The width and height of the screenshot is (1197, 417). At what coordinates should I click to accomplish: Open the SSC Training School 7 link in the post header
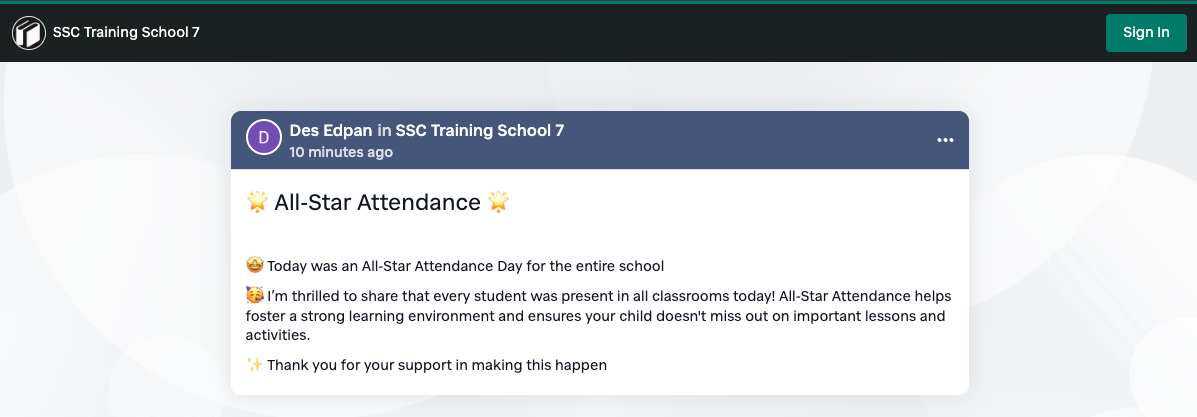pyautogui.click(x=480, y=131)
